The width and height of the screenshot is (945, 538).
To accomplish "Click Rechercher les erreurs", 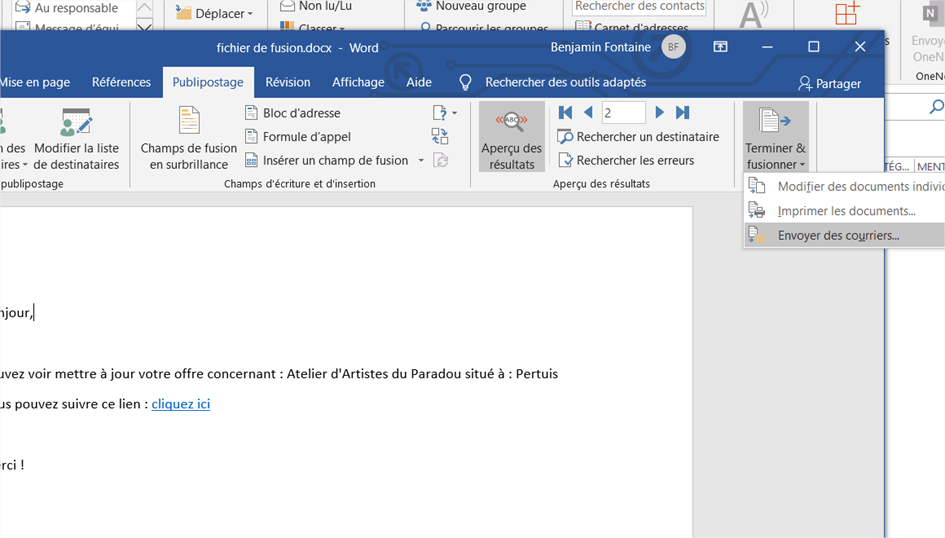I will point(626,160).
